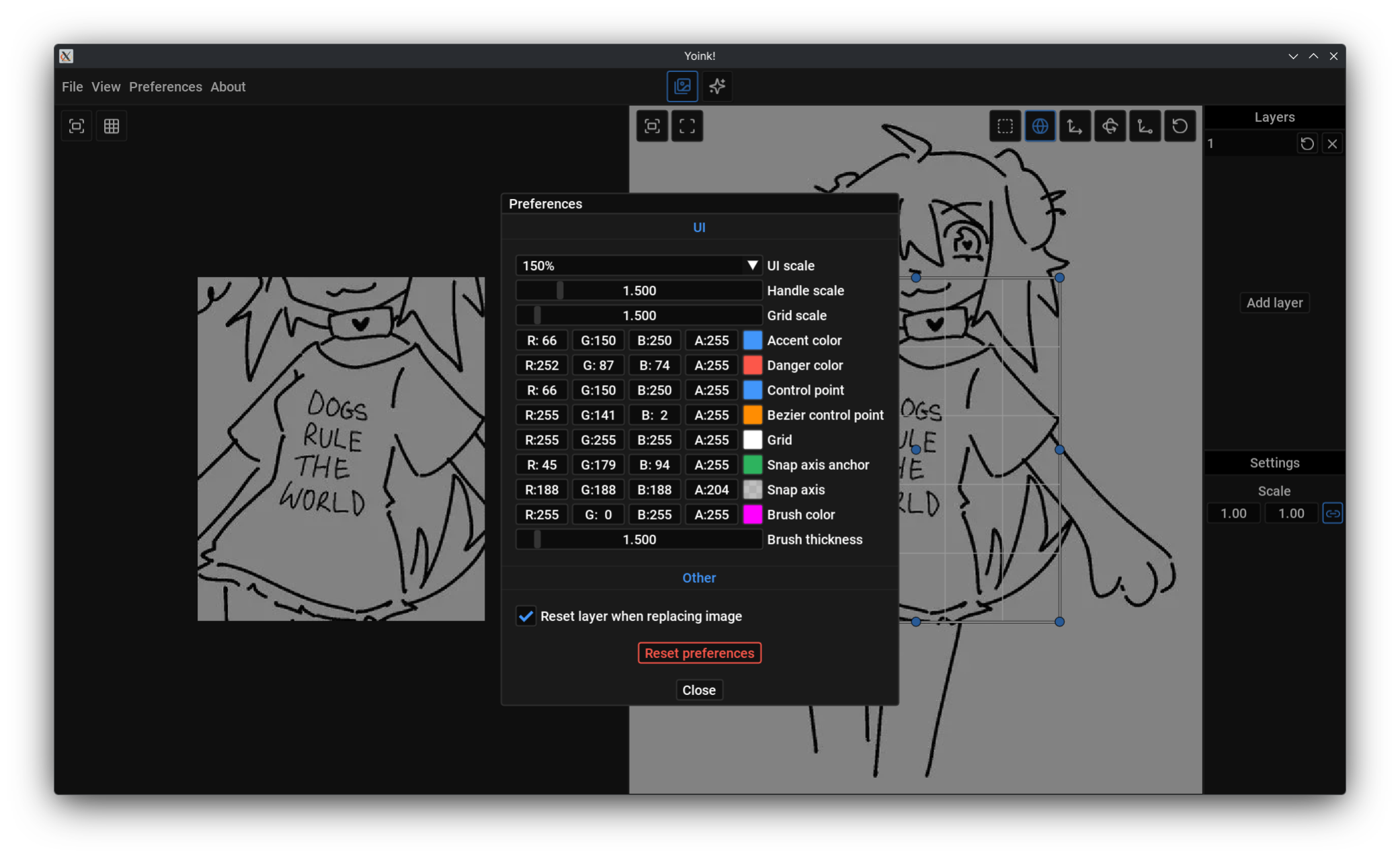Click the sparkle effects mode icon

717,86
